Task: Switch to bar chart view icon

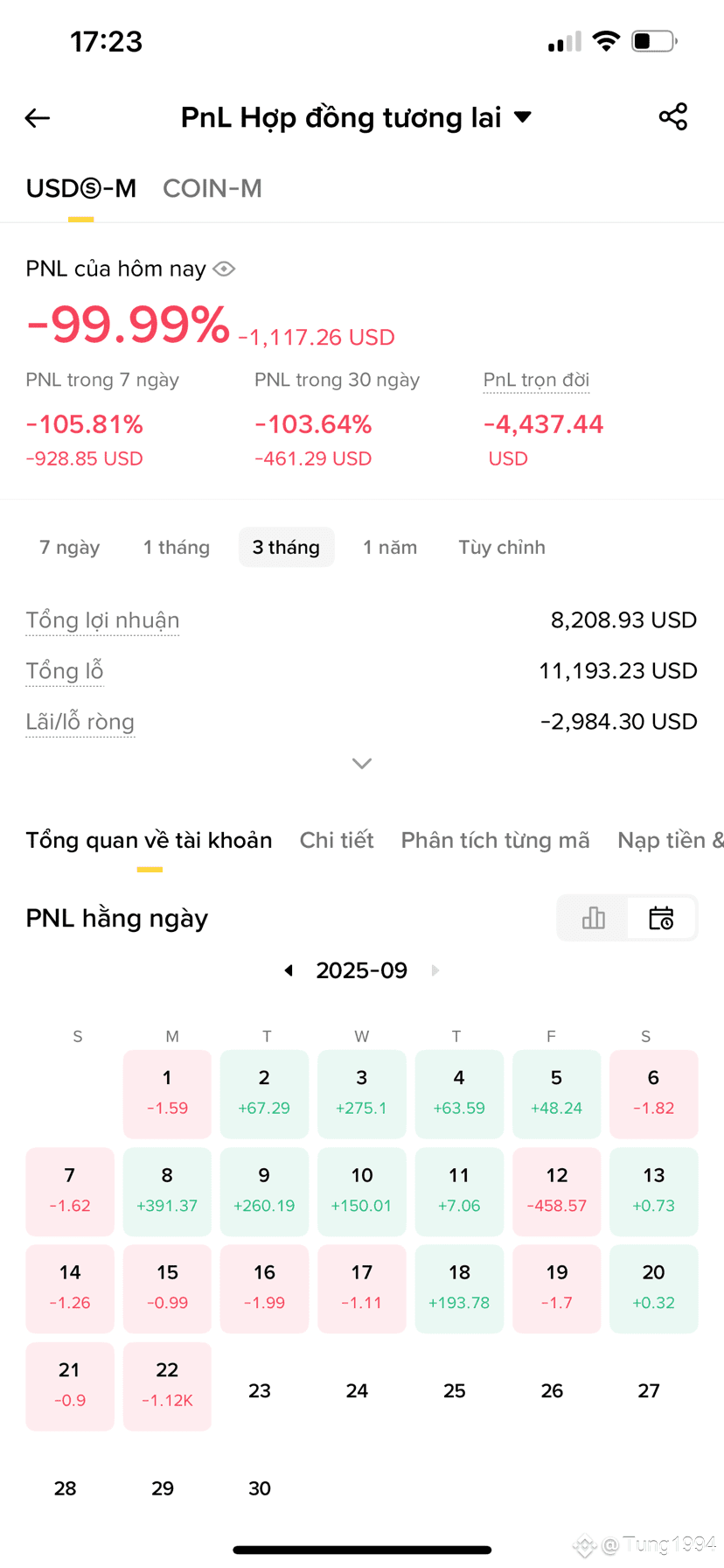Action: coord(594,918)
